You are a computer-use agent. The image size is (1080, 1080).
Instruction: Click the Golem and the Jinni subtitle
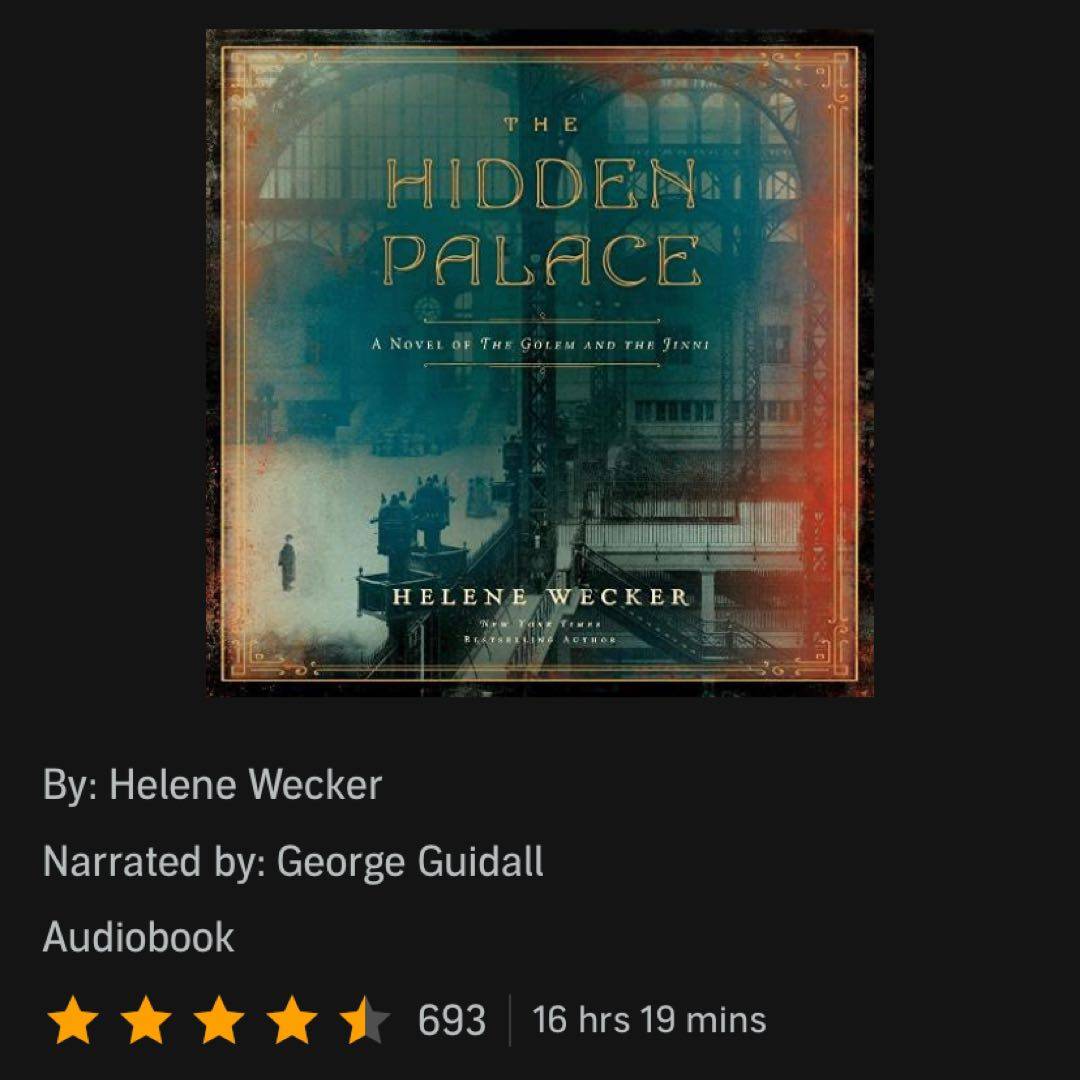coord(541,344)
